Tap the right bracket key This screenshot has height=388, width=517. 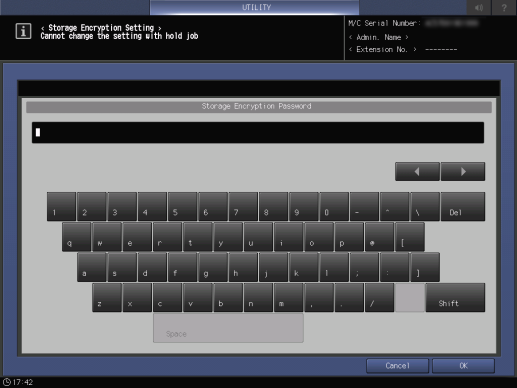click(425, 267)
